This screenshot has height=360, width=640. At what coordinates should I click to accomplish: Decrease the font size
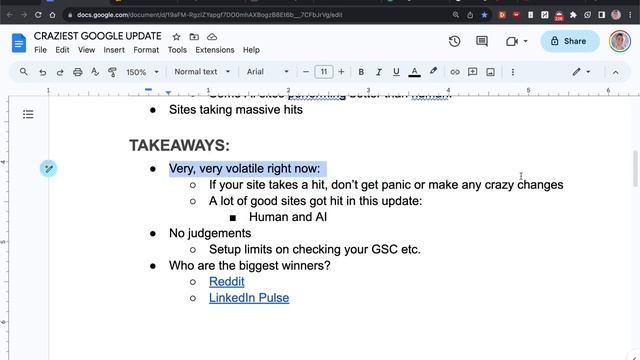306,72
